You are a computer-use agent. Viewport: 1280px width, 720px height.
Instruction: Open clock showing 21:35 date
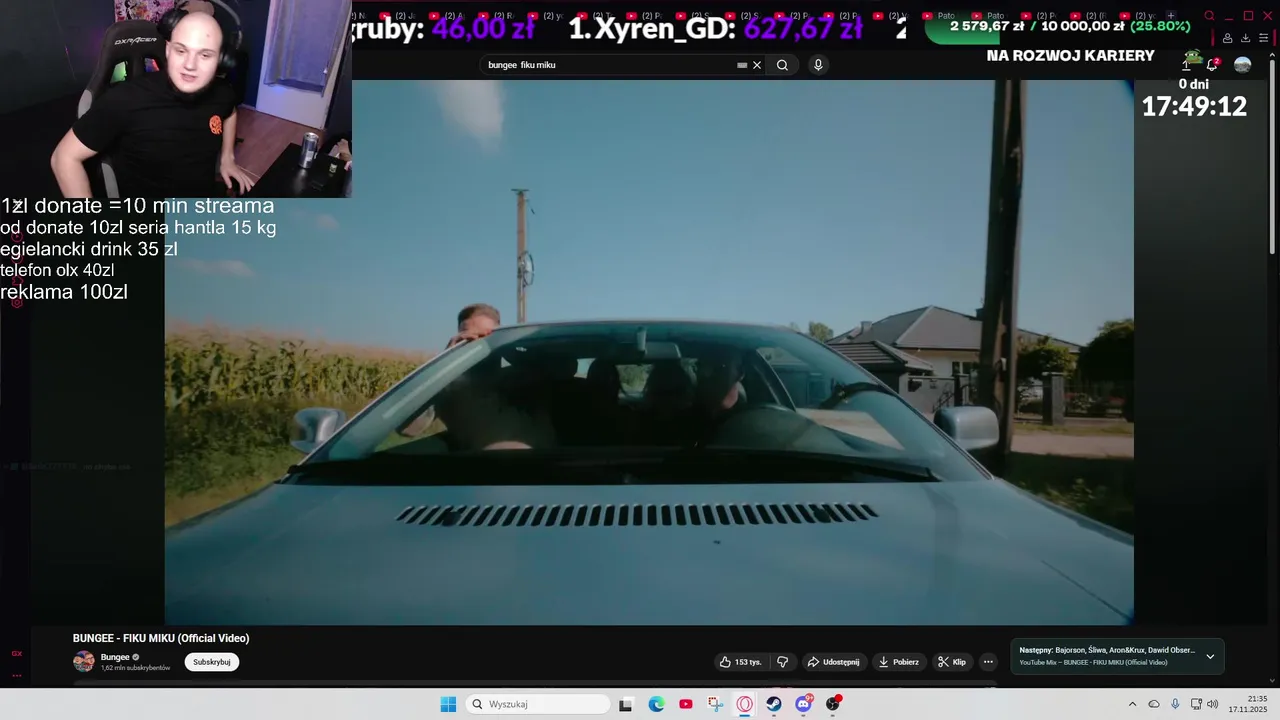(x=1248, y=704)
